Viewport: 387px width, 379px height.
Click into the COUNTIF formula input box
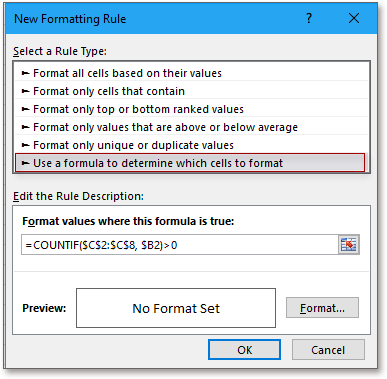click(180, 245)
